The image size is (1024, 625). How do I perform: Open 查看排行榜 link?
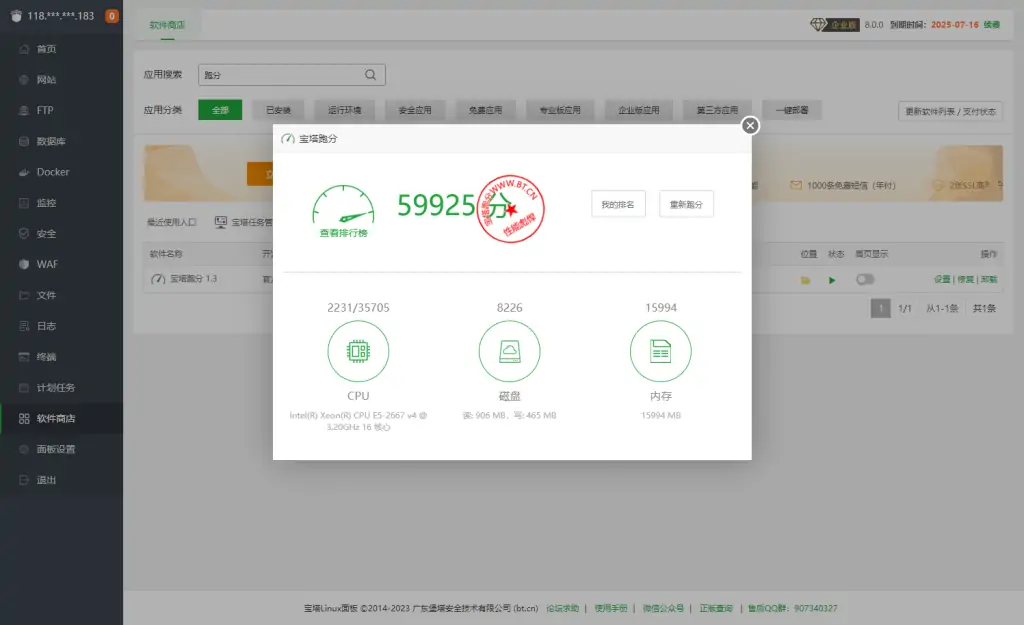coord(343,233)
